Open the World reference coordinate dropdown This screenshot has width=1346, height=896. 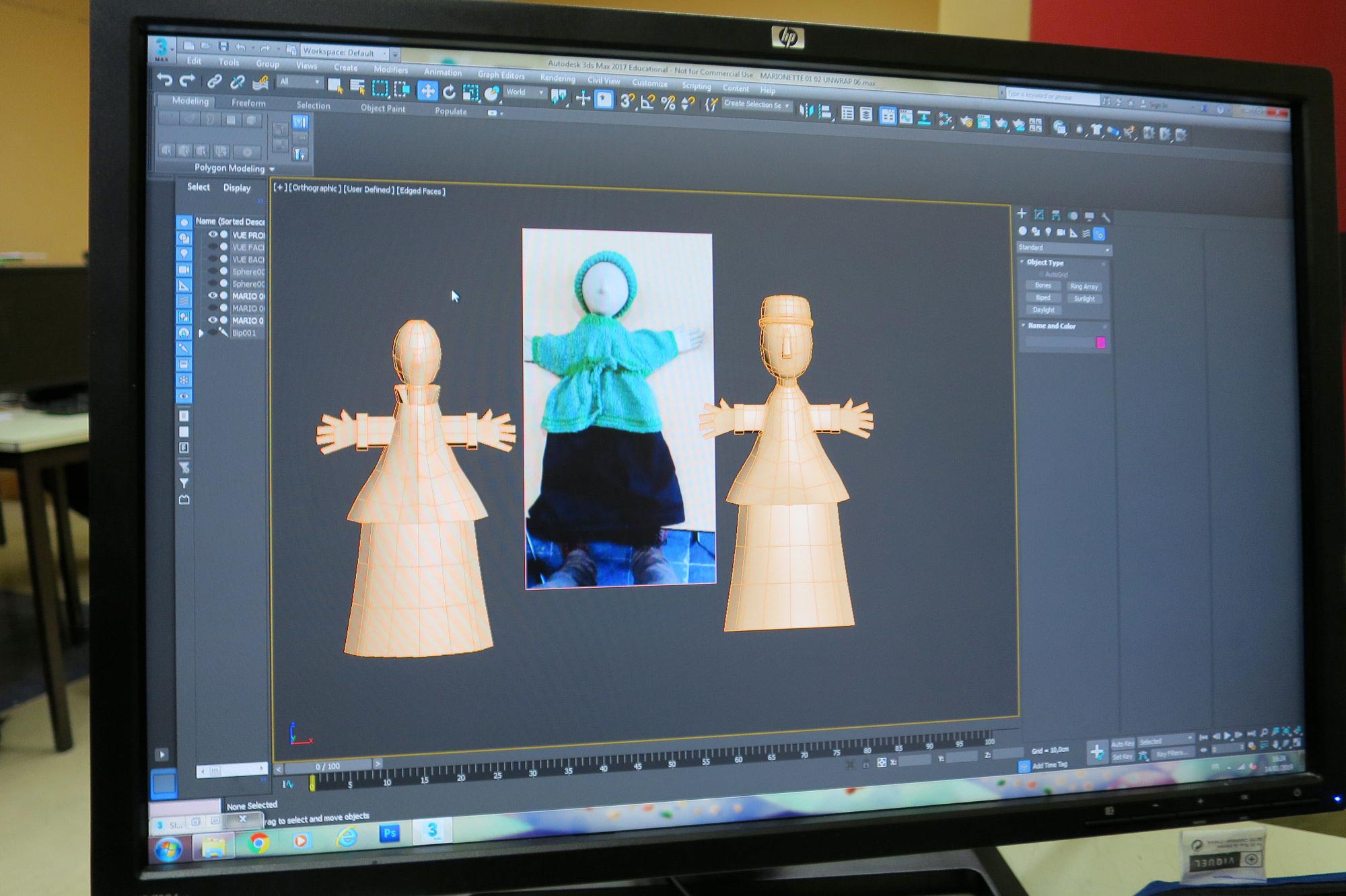pos(524,92)
